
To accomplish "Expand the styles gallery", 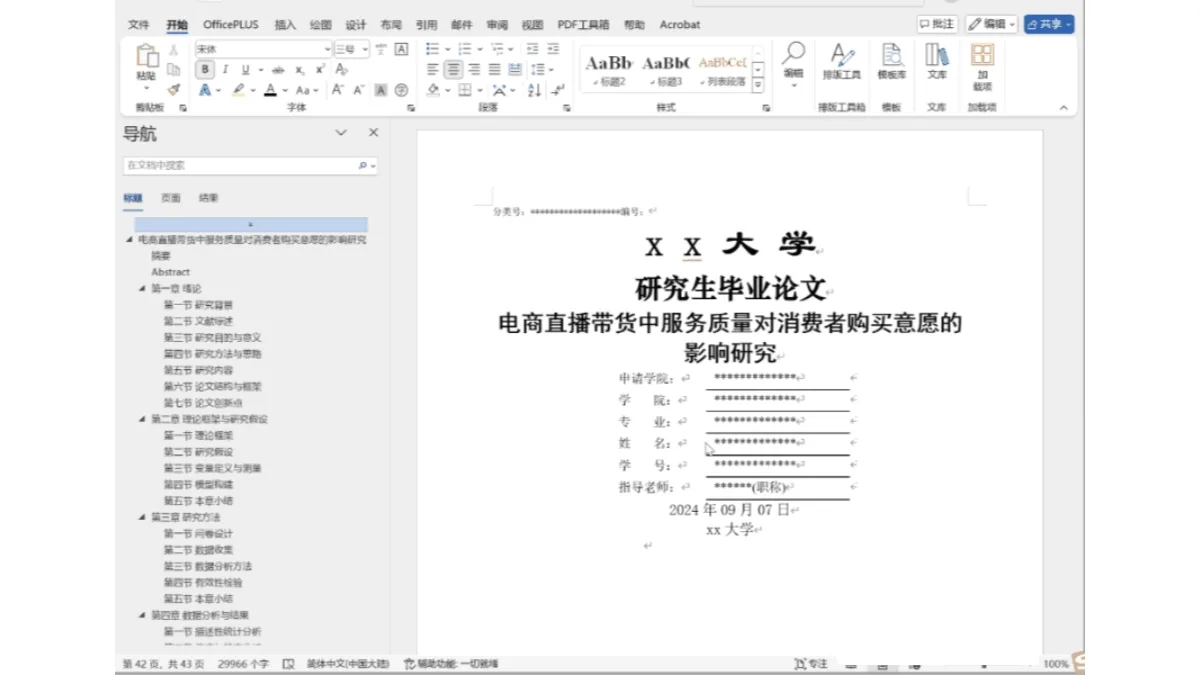I will point(758,85).
